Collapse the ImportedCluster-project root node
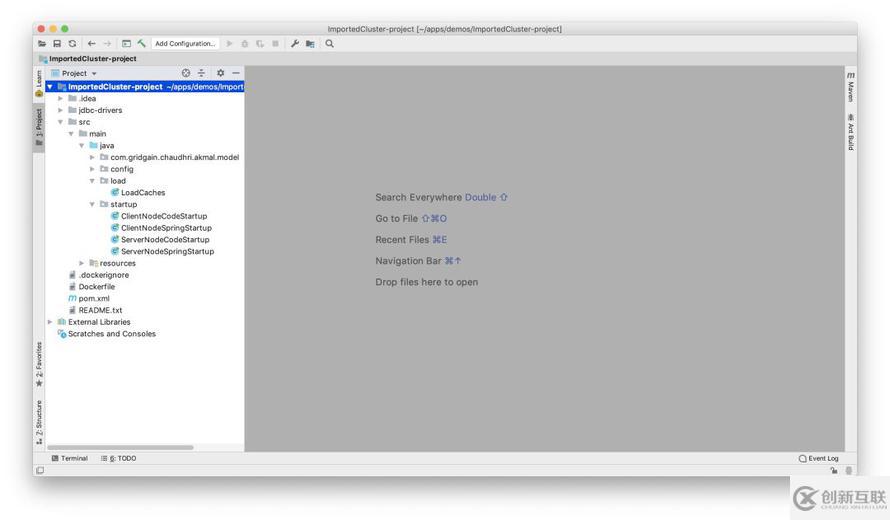This screenshot has height=520, width=890. [x=50, y=87]
